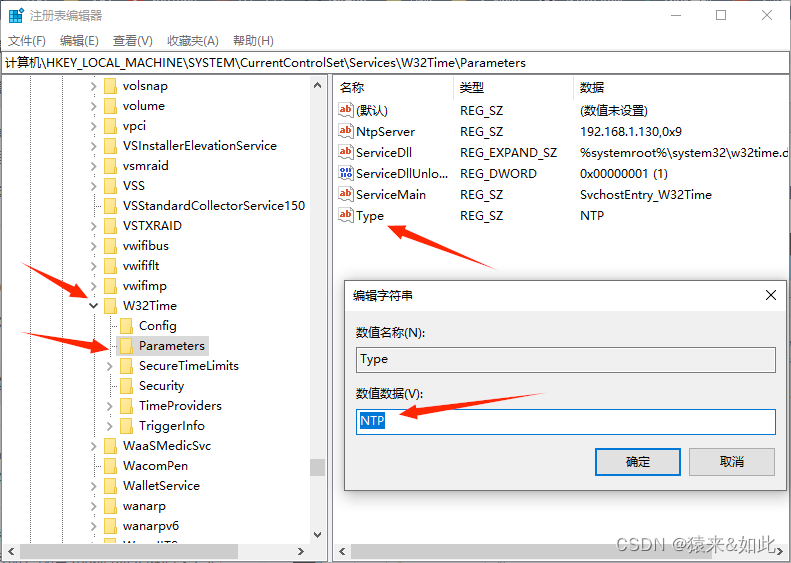The width and height of the screenshot is (791, 563).
Task: Expand the vwifimp node
Action: [93, 286]
